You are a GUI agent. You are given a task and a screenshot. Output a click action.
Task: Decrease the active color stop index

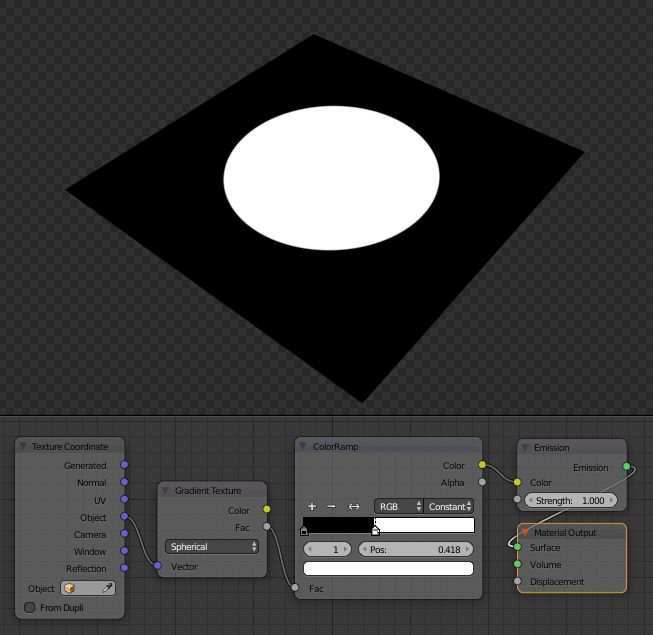point(309,549)
